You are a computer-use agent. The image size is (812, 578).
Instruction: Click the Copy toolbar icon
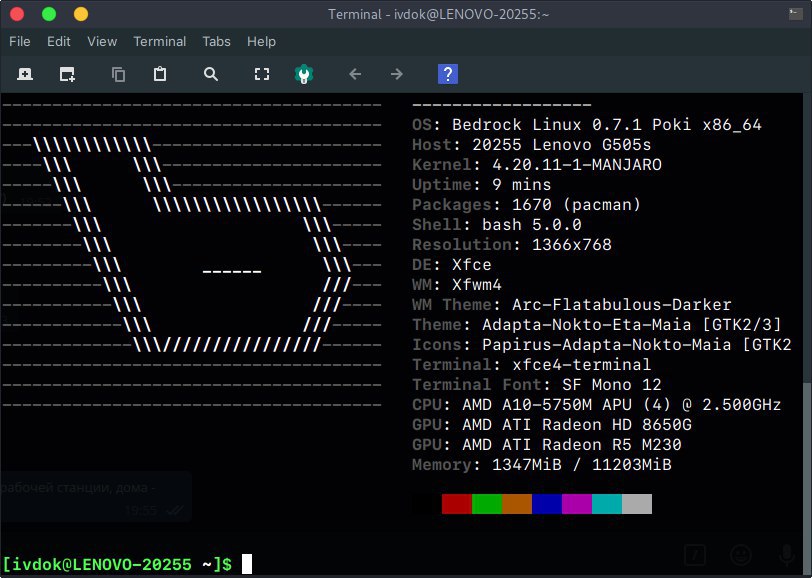point(119,74)
